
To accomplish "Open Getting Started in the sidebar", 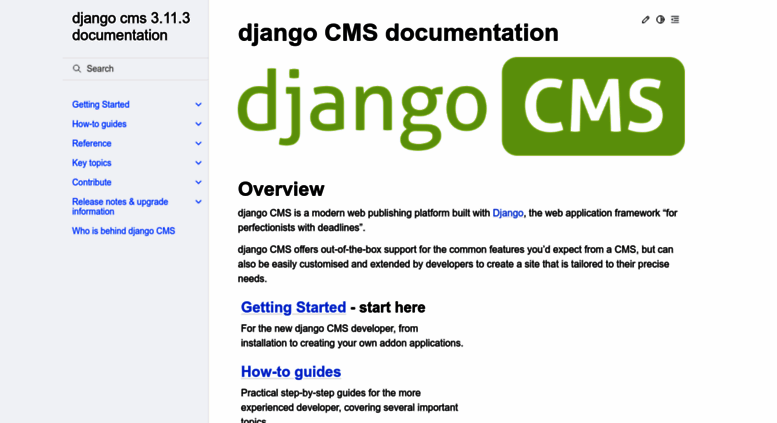I will pyautogui.click(x=101, y=105).
